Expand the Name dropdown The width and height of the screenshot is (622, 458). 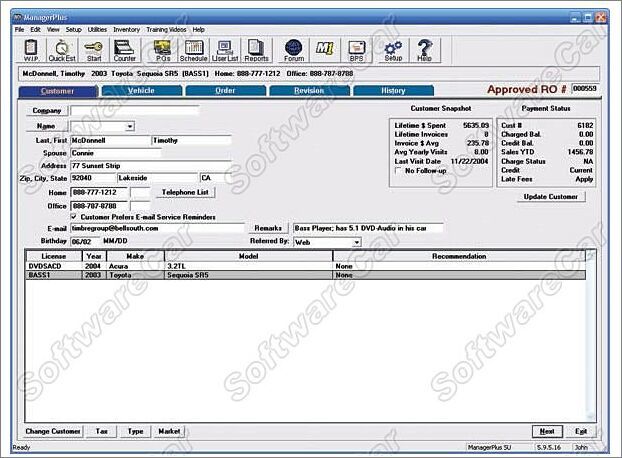[x=130, y=127]
